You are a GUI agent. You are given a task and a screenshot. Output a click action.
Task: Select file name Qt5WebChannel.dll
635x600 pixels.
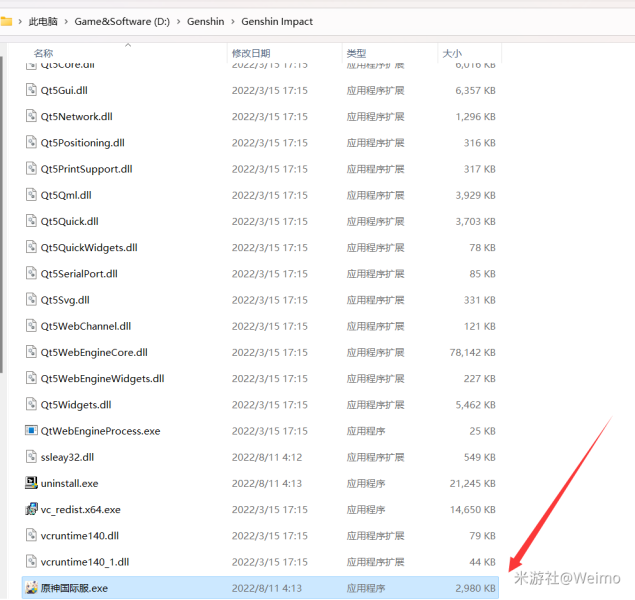(86, 326)
